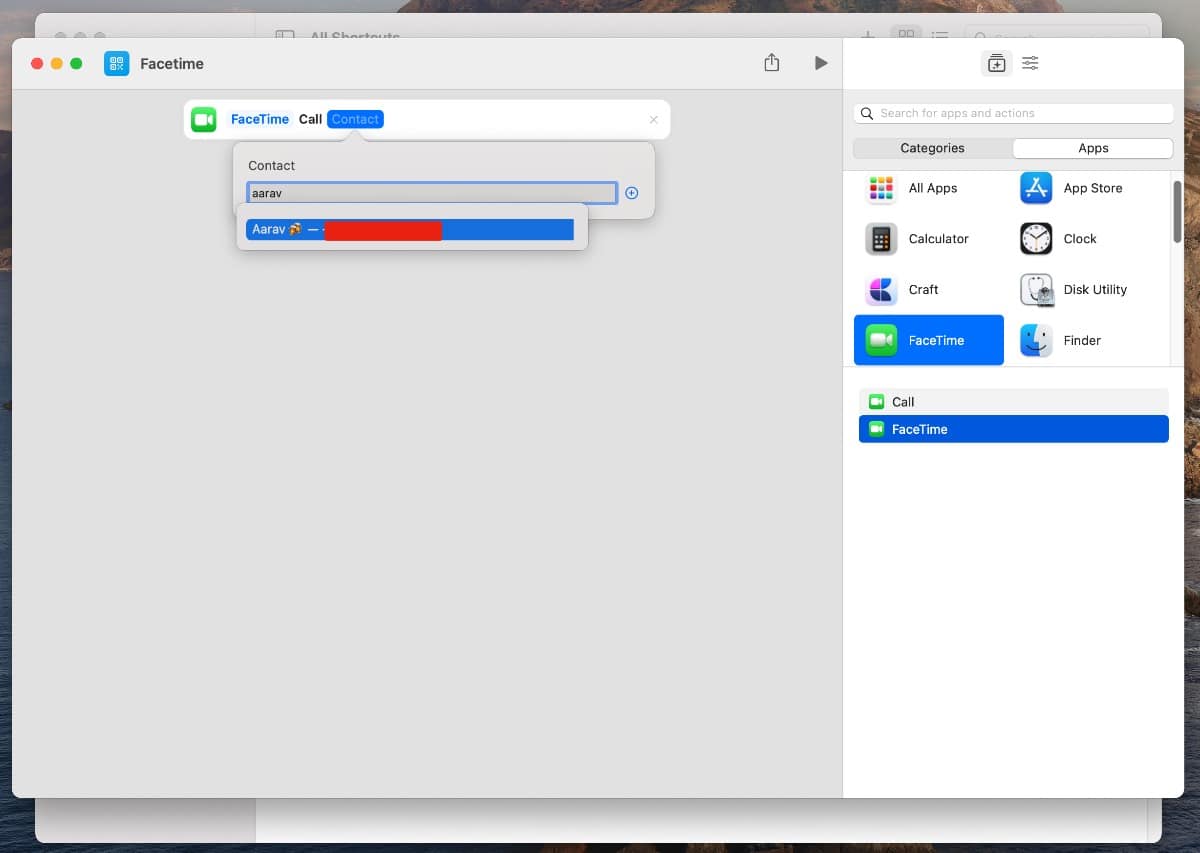Add contact using the plus button
The height and width of the screenshot is (853, 1200).
click(631, 193)
